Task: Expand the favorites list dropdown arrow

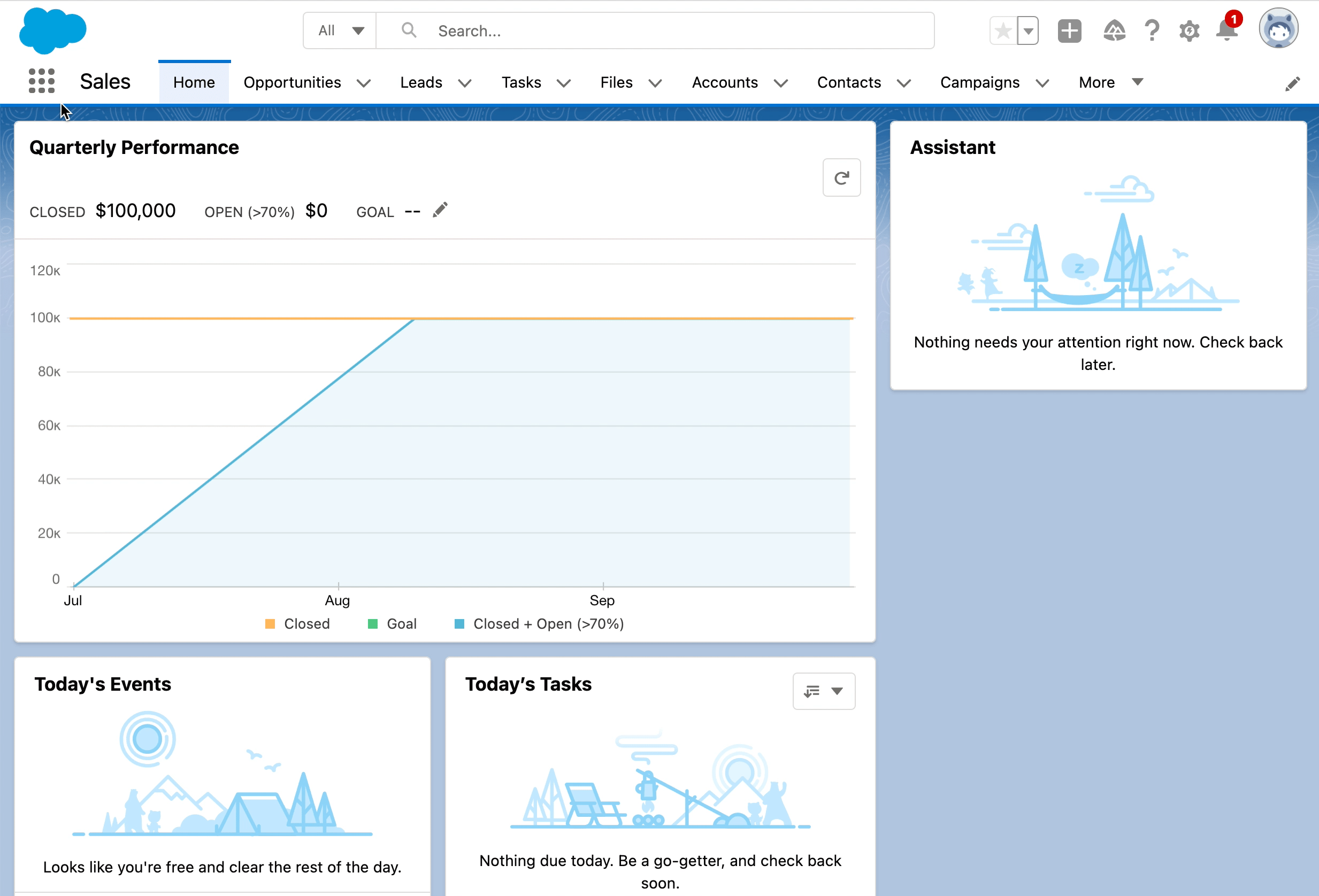Action: [1028, 30]
